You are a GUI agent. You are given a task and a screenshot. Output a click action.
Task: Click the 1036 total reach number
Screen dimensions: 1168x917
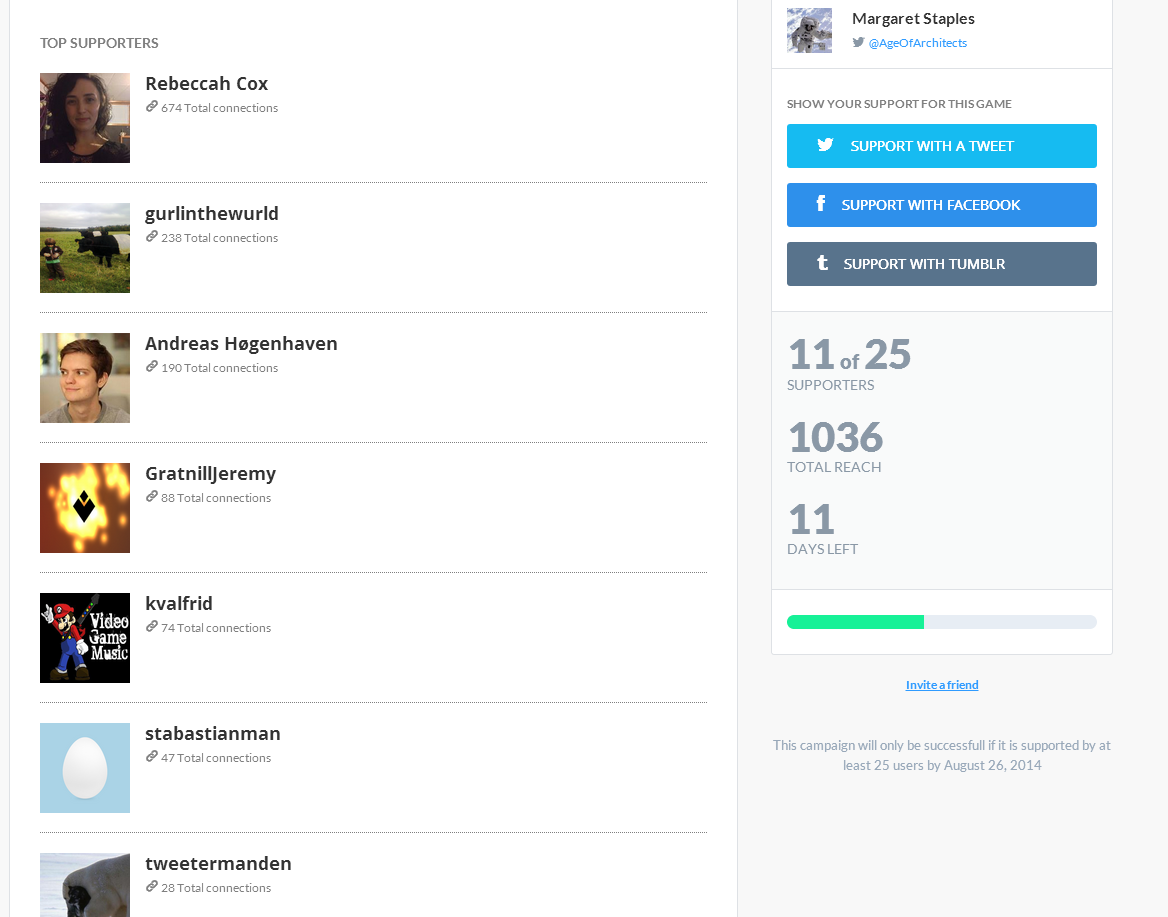point(836,437)
